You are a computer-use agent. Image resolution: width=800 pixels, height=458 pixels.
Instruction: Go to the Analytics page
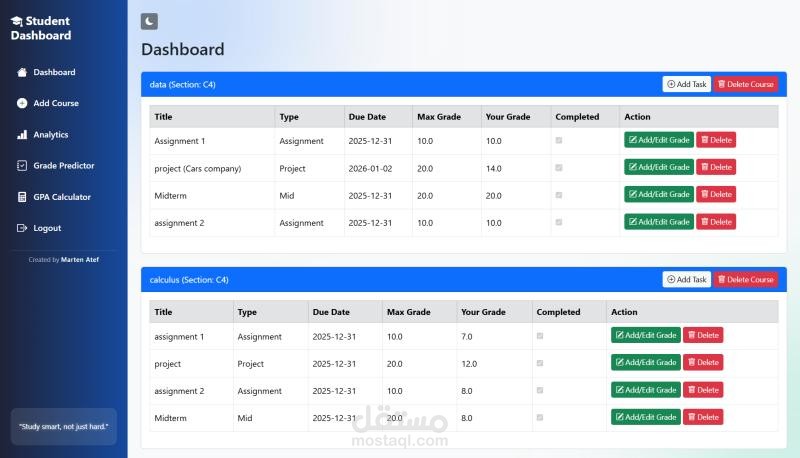coord(51,135)
